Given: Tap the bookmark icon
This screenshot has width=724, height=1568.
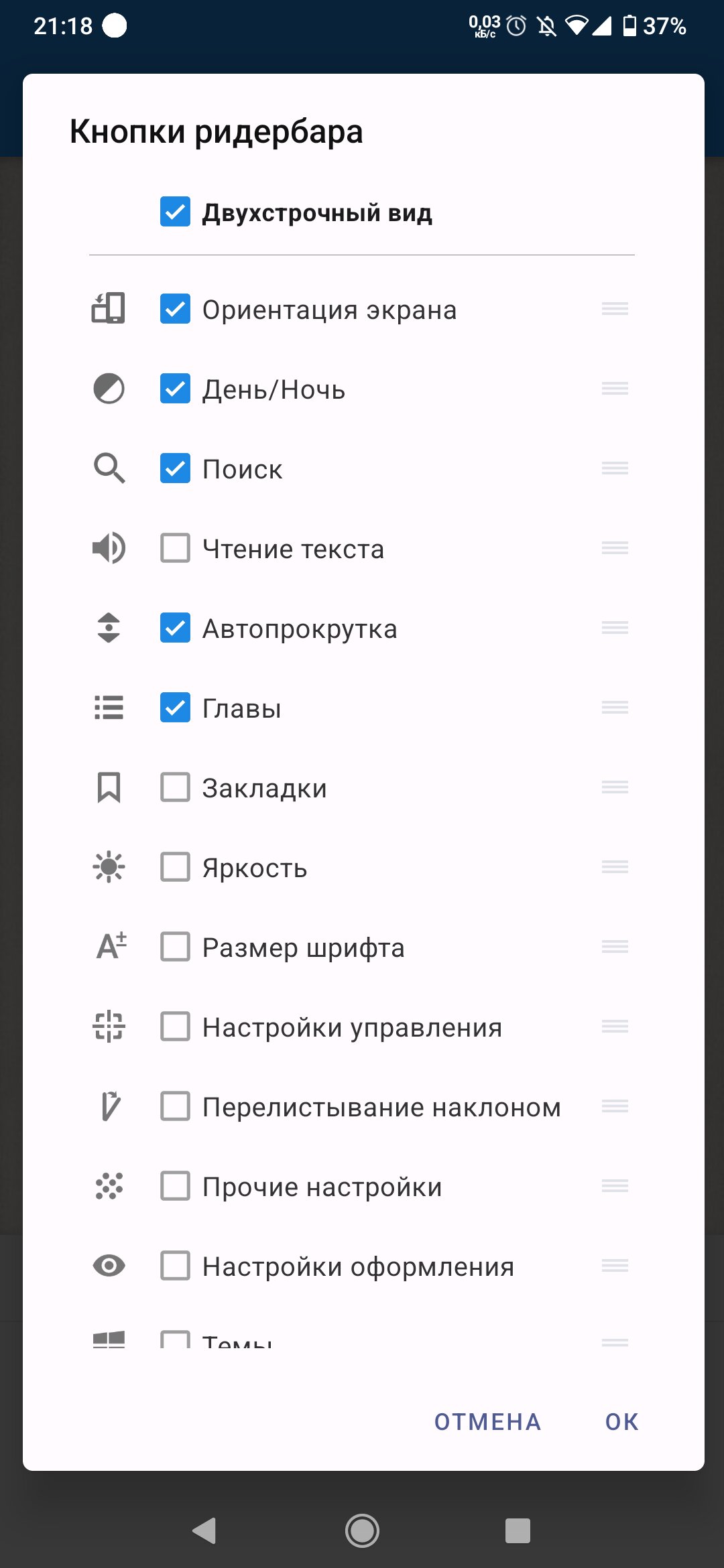Looking at the screenshot, I should pos(109,787).
